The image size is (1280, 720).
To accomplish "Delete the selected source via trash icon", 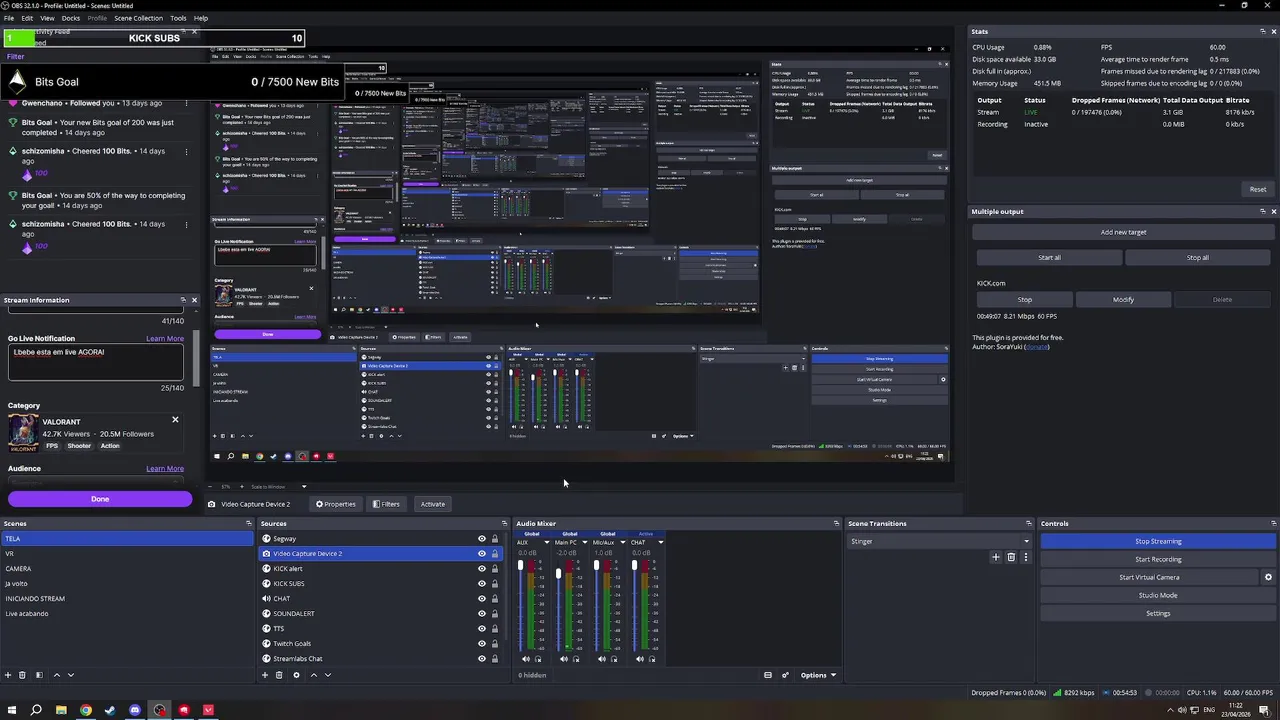I will tap(279, 675).
